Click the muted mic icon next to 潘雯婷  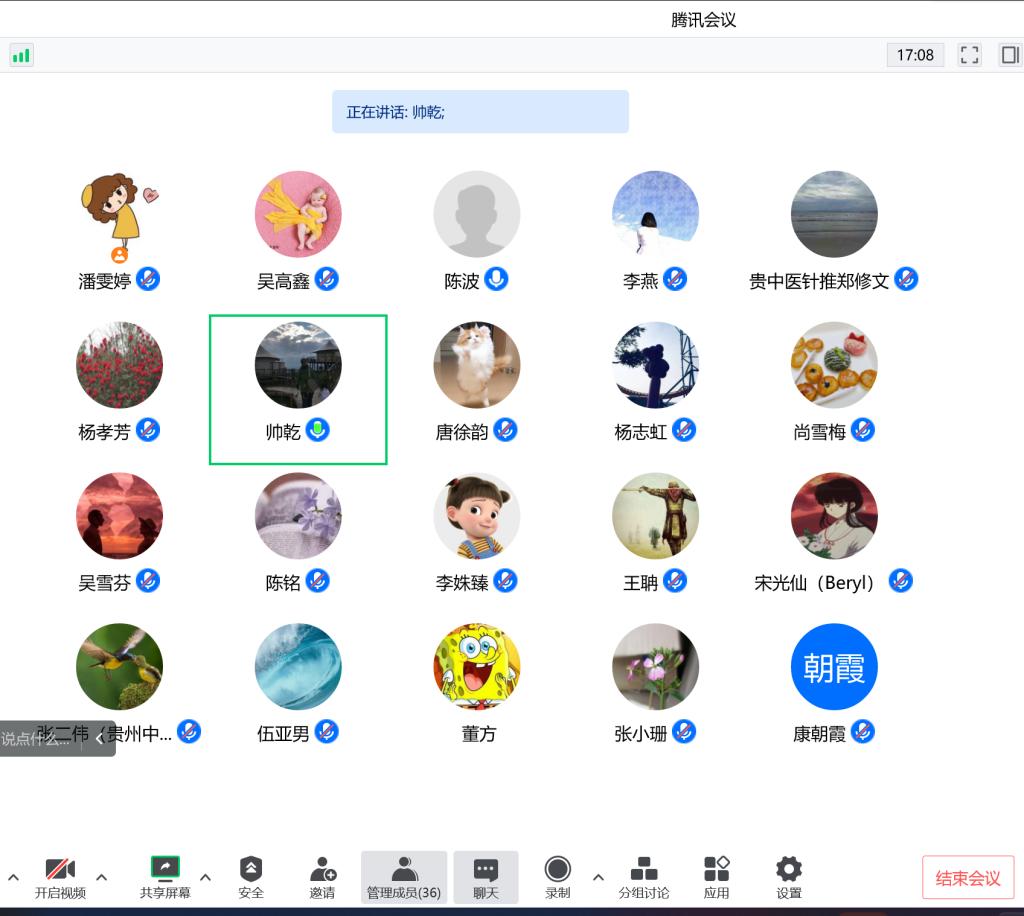(148, 279)
